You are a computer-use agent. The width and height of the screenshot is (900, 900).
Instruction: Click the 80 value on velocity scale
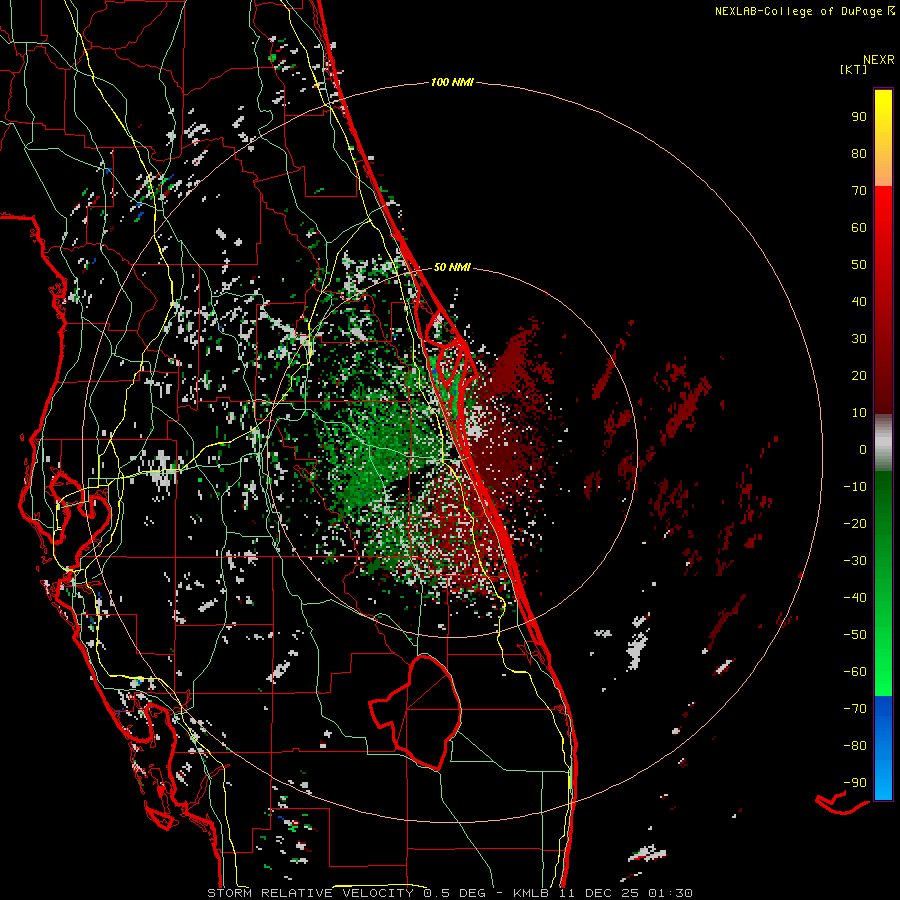859,154
